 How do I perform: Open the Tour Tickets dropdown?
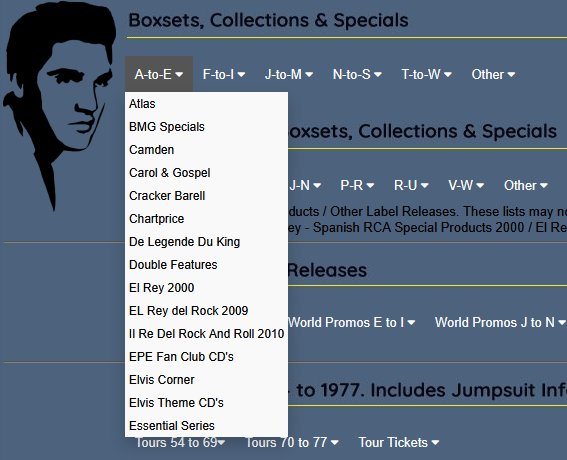[x=398, y=442]
